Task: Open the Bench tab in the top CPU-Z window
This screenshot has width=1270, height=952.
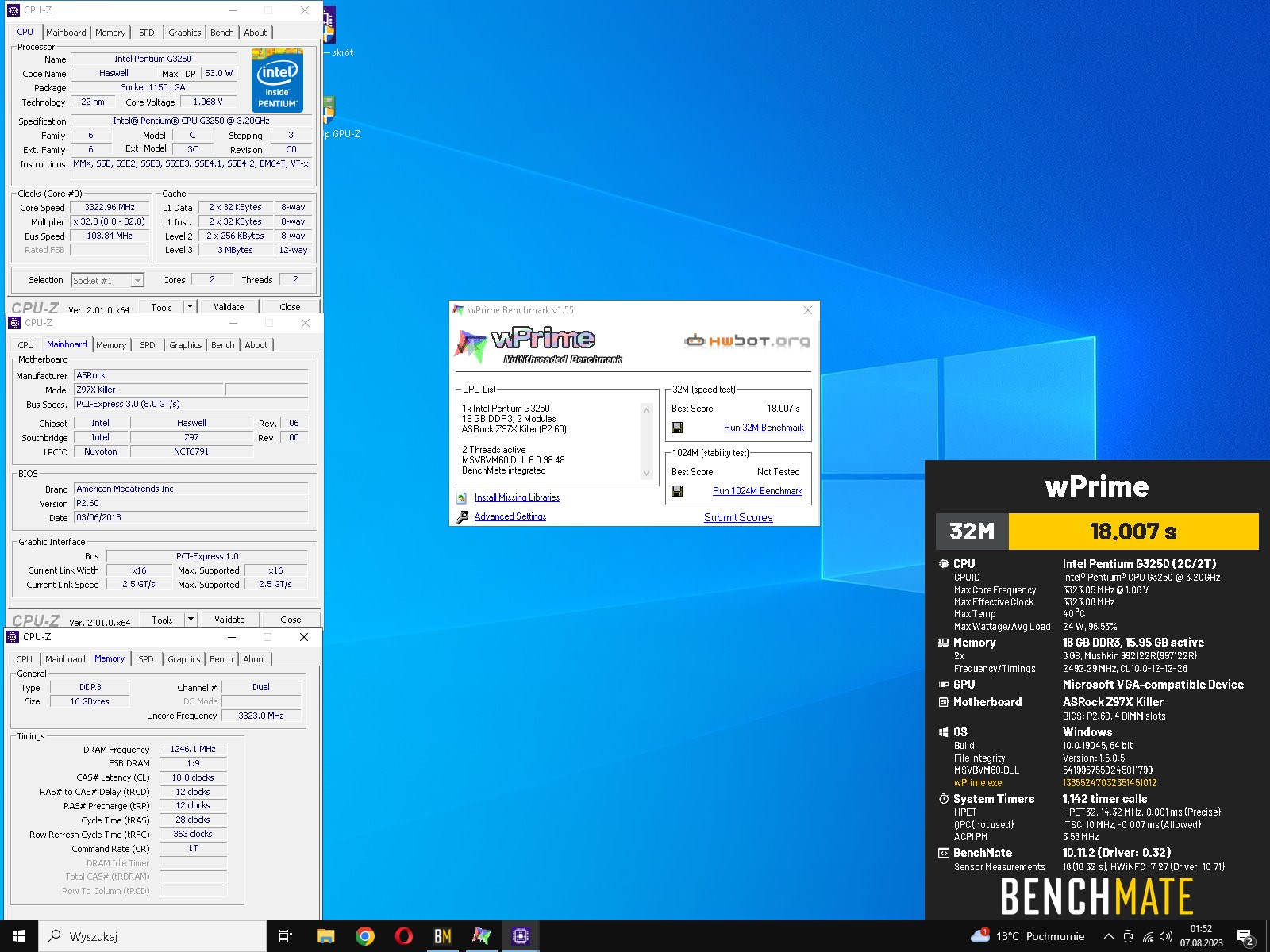Action: [x=222, y=33]
